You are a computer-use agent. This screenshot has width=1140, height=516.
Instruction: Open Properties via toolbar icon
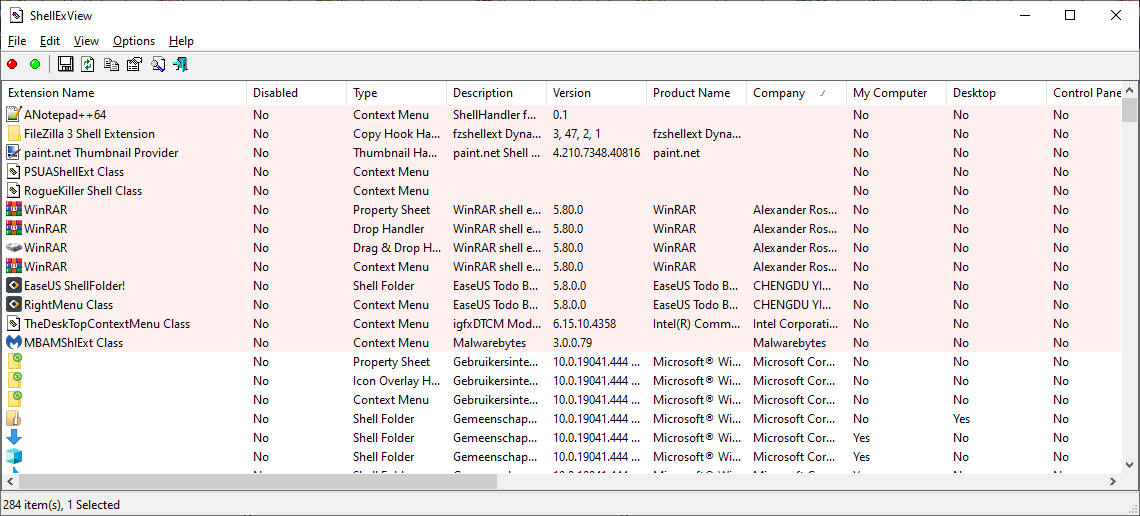(134, 65)
